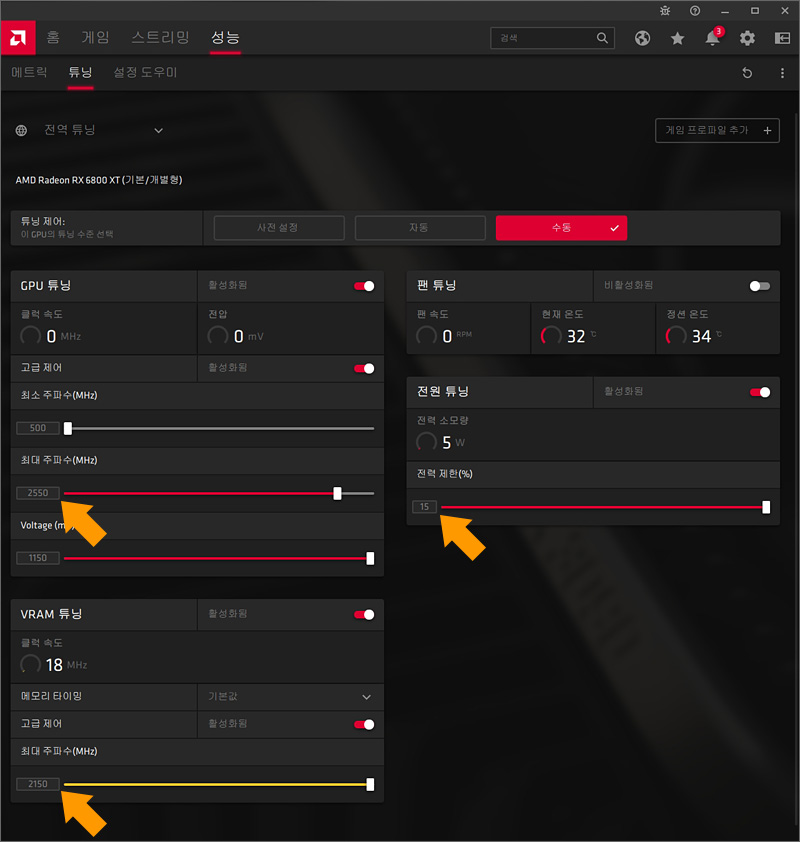800x842 pixels.
Task: Maximize the Radeon Software window
Action: [x=755, y=11]
